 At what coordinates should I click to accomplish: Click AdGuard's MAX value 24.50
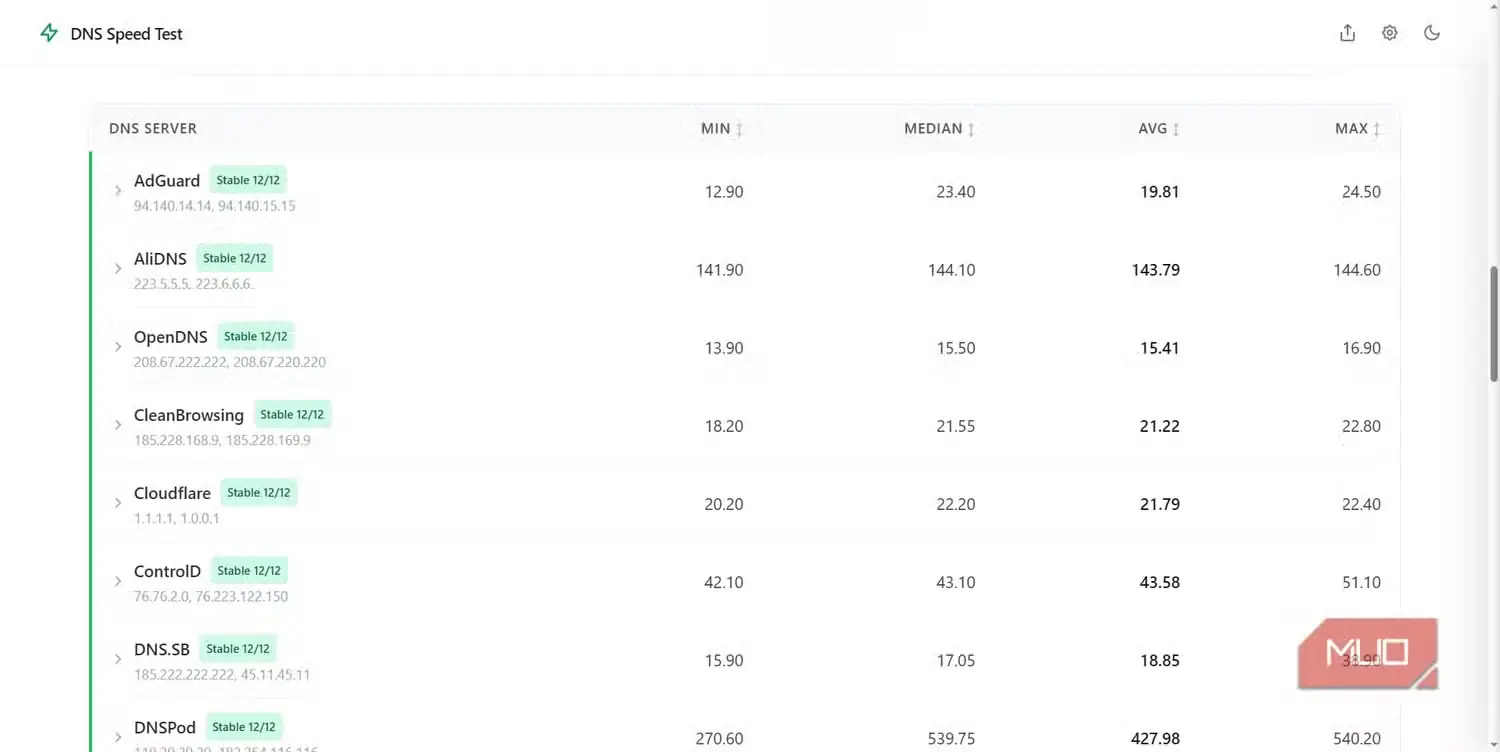pyautogui.click(x=1361, y=192)
